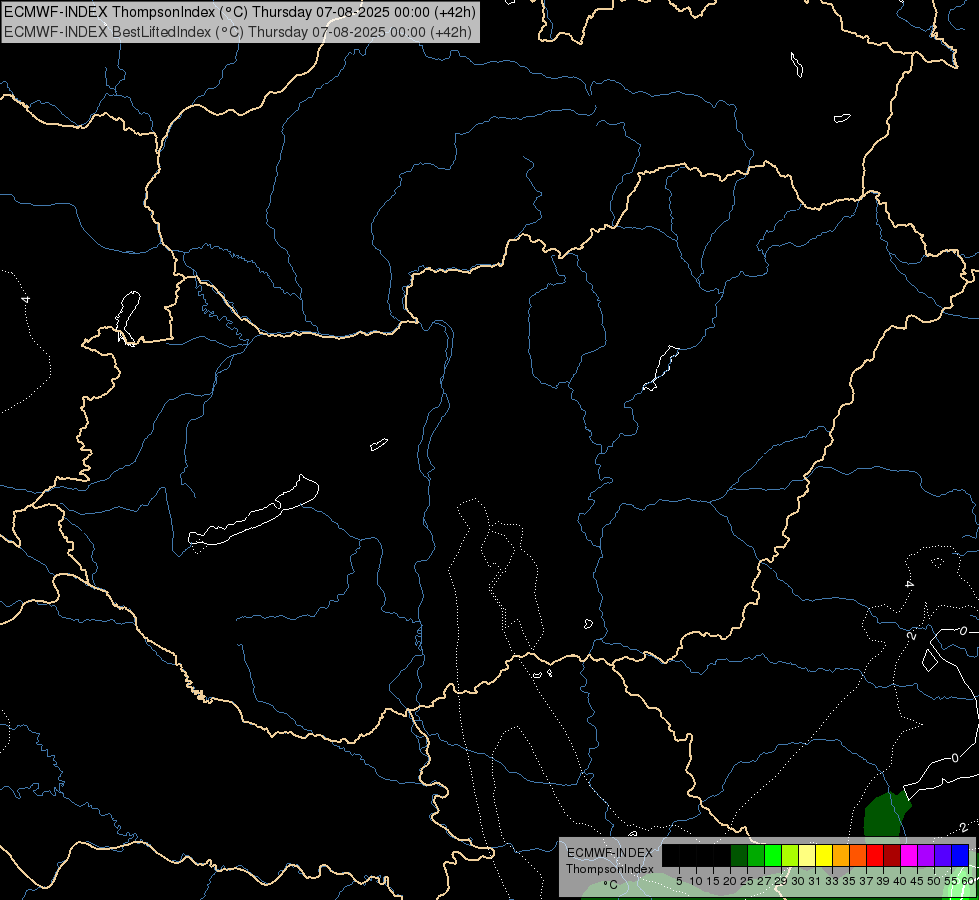Click the dark red 39–40 legend swatch

[x=892, y=855]
